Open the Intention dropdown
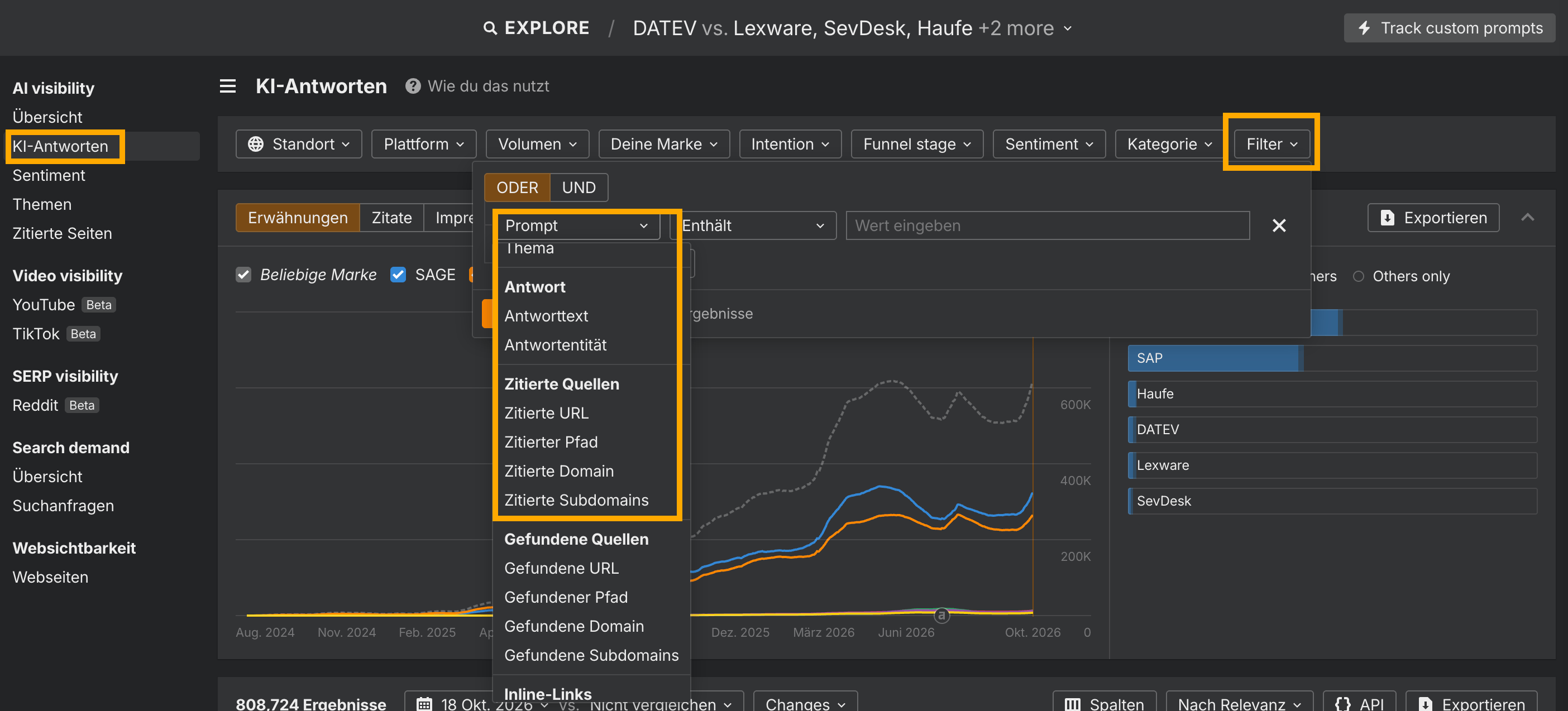The width and height of the screenshot is (1568, 711). pos(790,144)
